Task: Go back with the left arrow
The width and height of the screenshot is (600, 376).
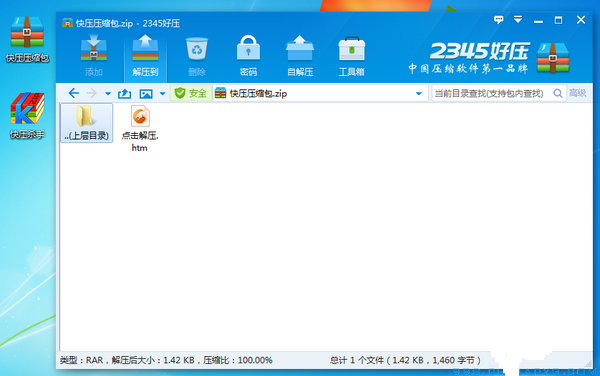Action: click(x=73, y=93)
